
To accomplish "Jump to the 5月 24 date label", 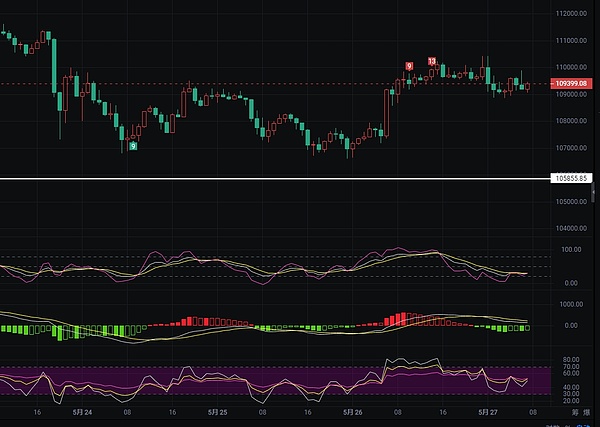I will click(x=83, y=411).
